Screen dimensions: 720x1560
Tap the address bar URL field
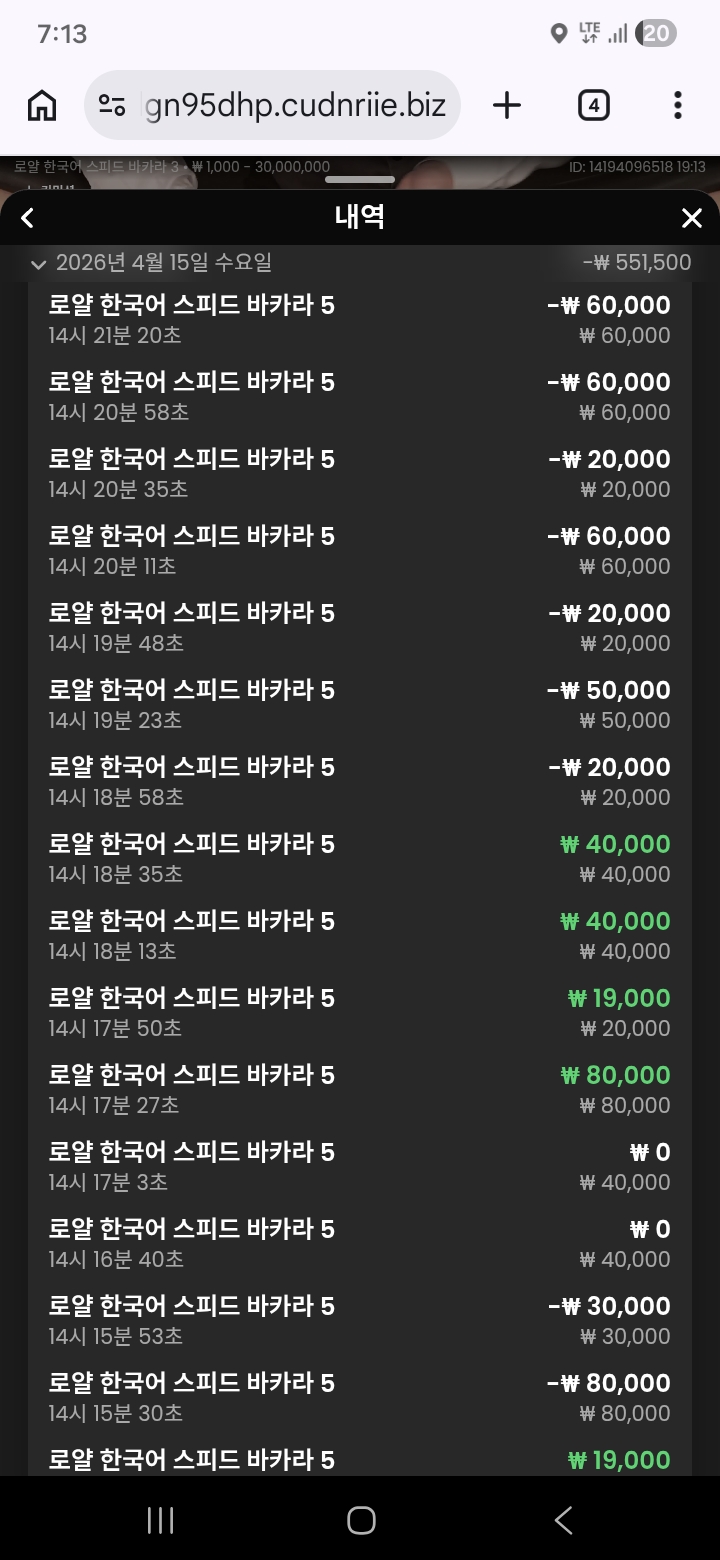(x=295, y=105)
